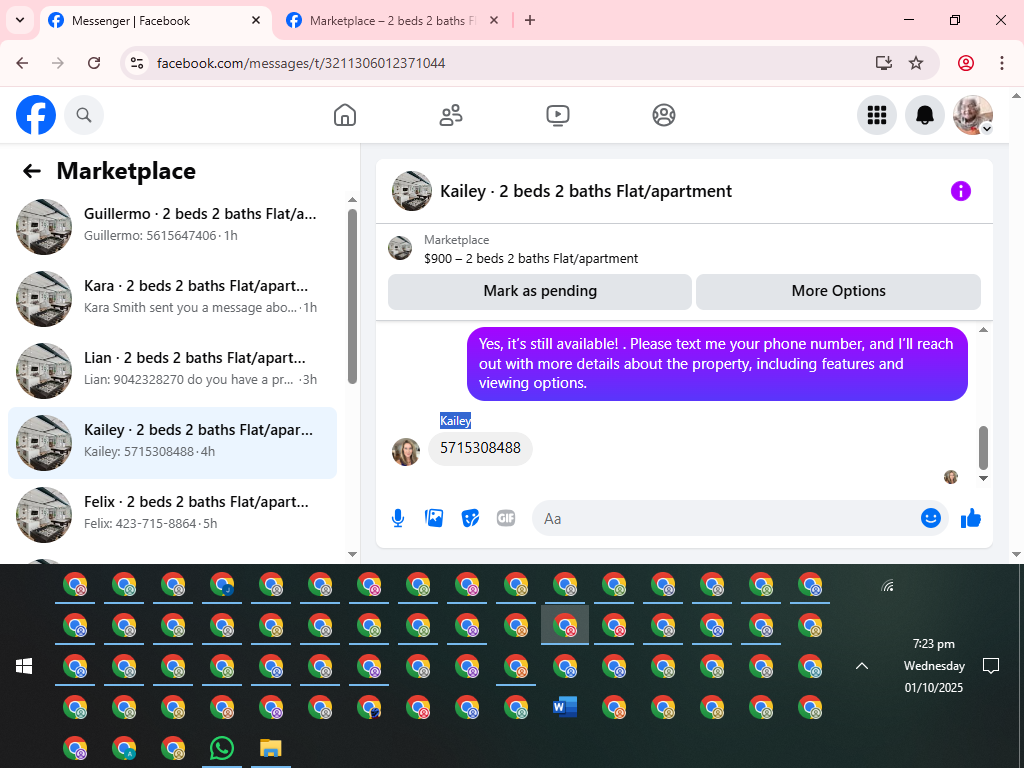
Task: Open the Chrome profile icon
Action: click(x=966, y=63)
